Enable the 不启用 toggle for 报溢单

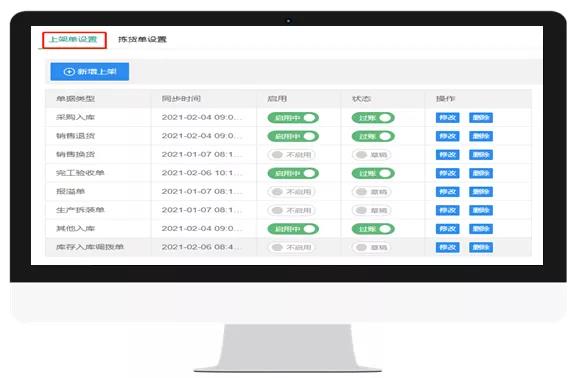pos(291,192)
